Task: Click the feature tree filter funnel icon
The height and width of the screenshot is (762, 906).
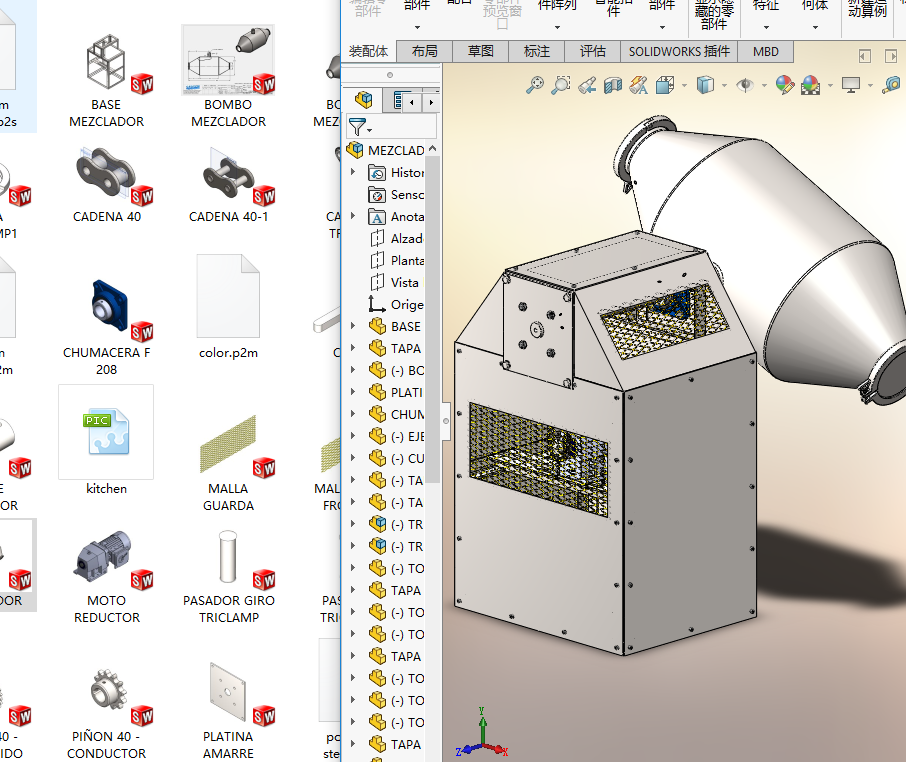Action: click(357, 127)
